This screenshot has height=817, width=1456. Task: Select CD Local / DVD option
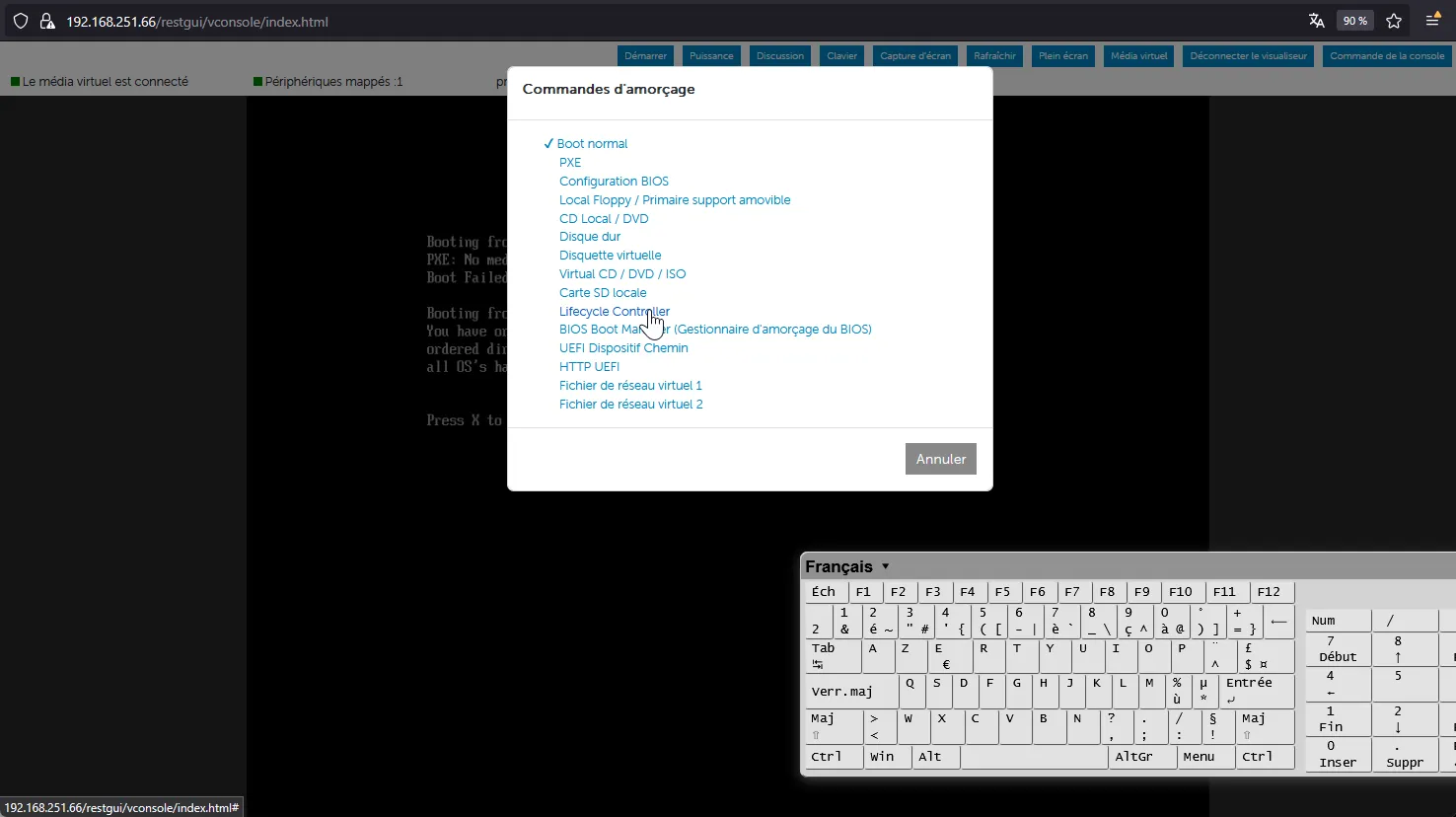pos(604,219)
